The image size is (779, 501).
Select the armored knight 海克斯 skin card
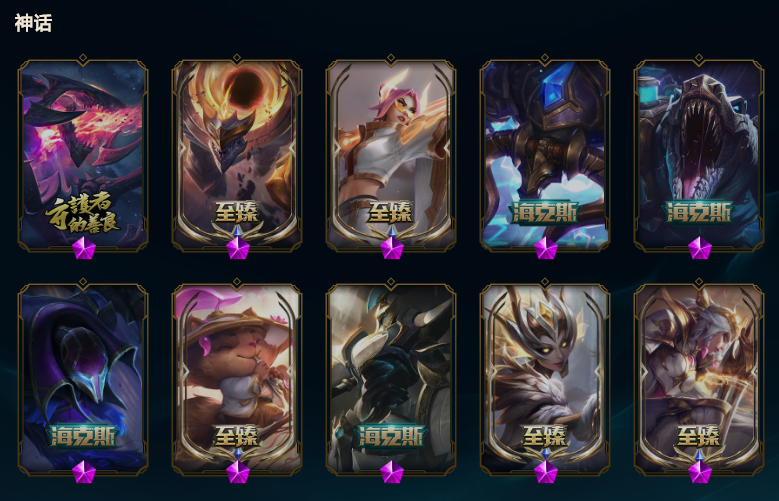tap(391, 379)
